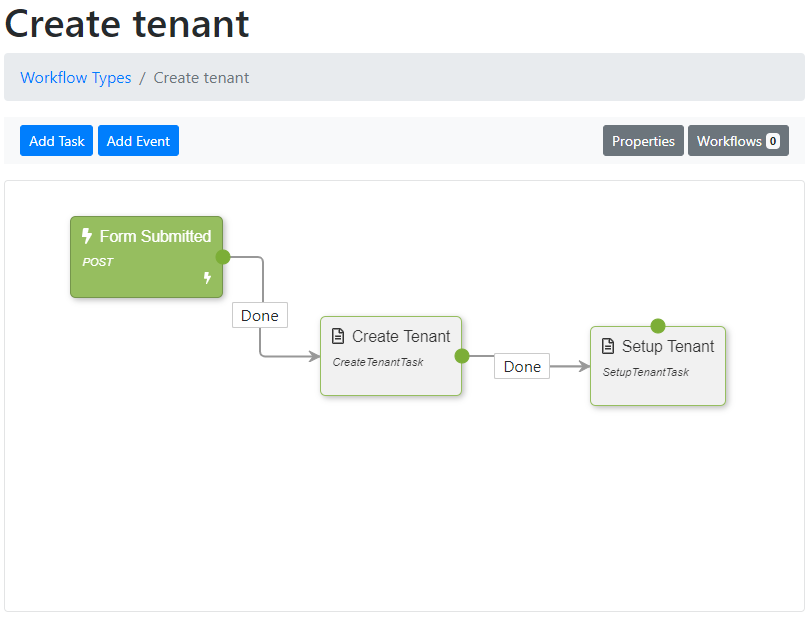Click the document icon on Create Tenant
Image resolution: width=812 pixels, height=619 pixels.
point(338,336)
